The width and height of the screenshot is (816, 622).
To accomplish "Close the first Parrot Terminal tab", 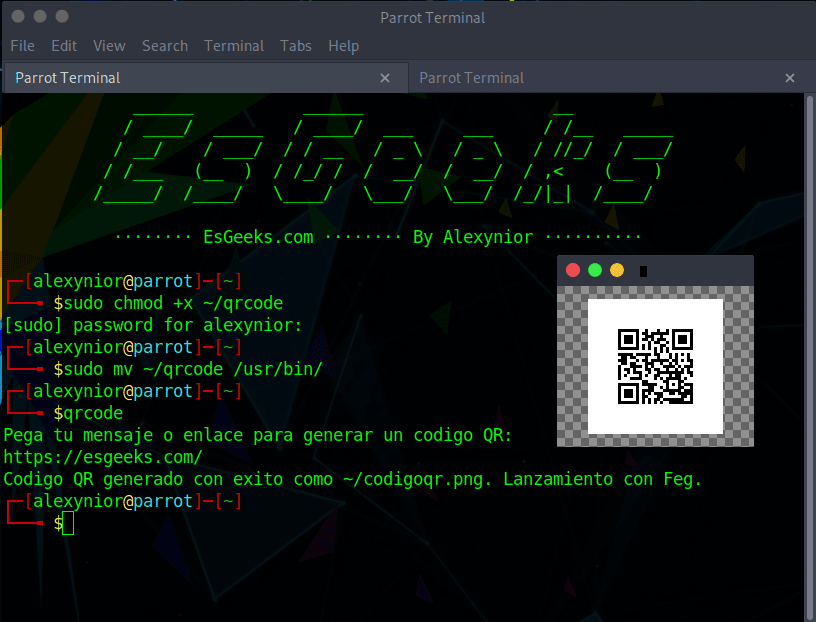I will tap(385, 77).
